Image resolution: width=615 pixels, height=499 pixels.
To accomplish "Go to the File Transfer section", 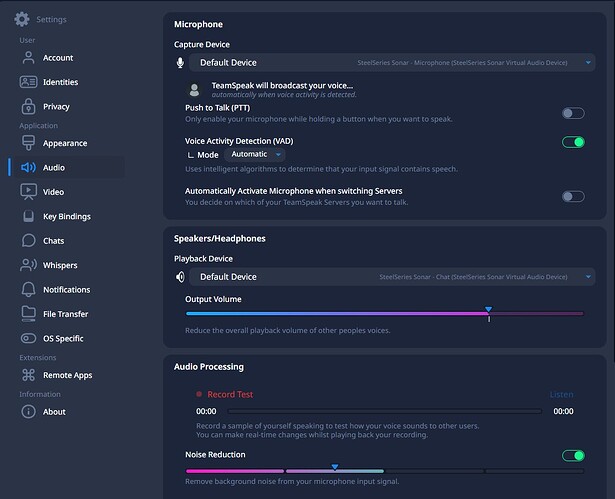I will tap(65, 314).
